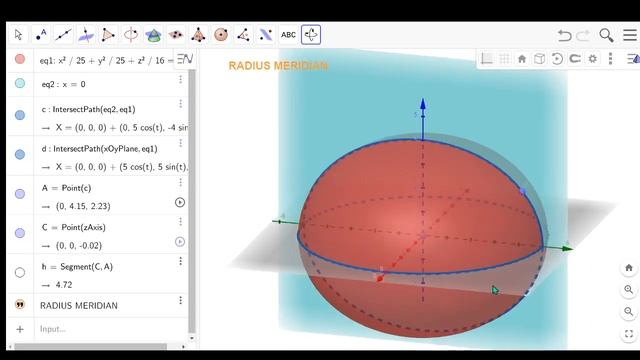Screen dimensions: 640x360
Task: Open more options in 3D style bar
Action: 611,59
